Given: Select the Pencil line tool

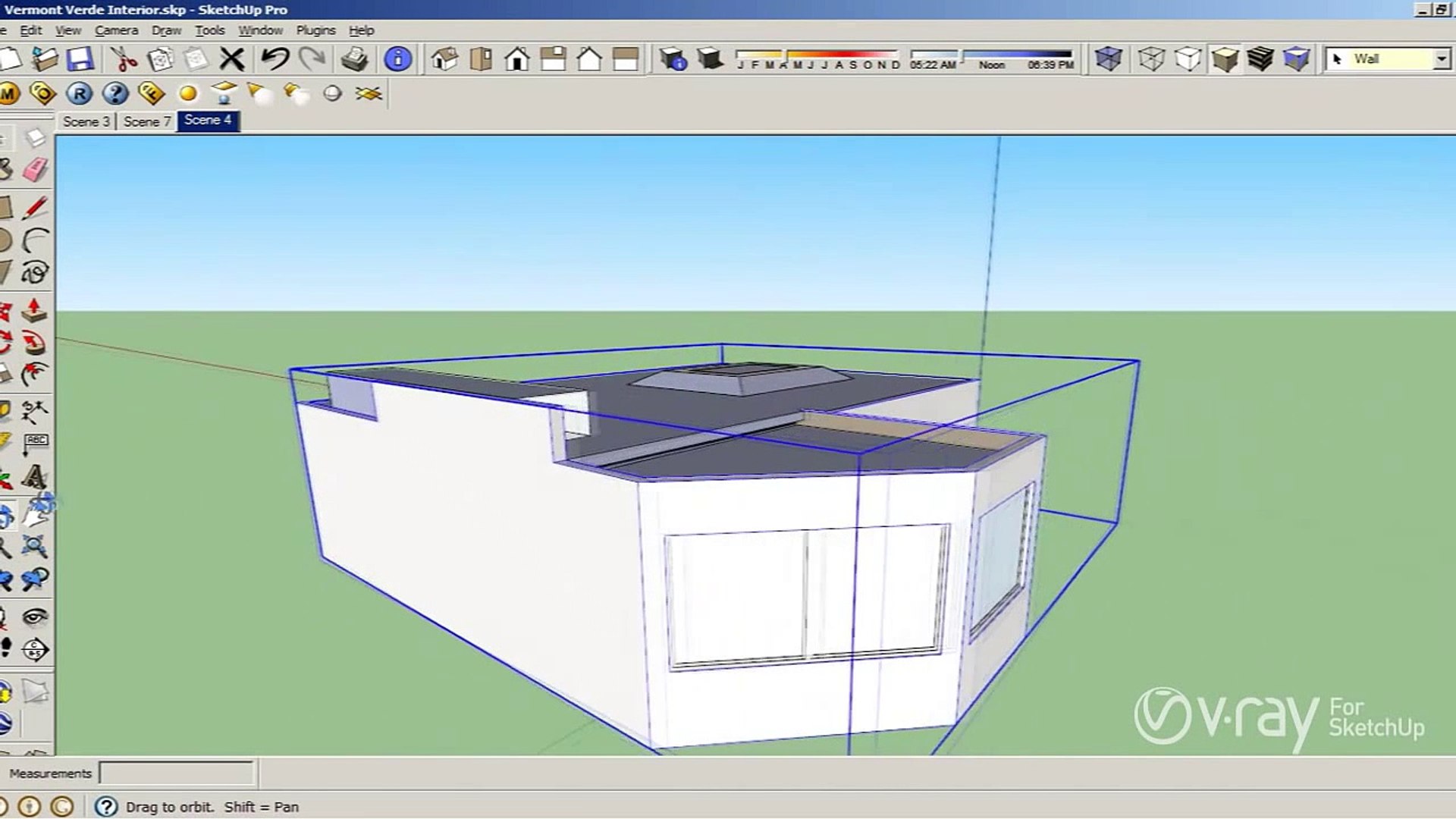Looking at the screenshot, I should (35, 208).
